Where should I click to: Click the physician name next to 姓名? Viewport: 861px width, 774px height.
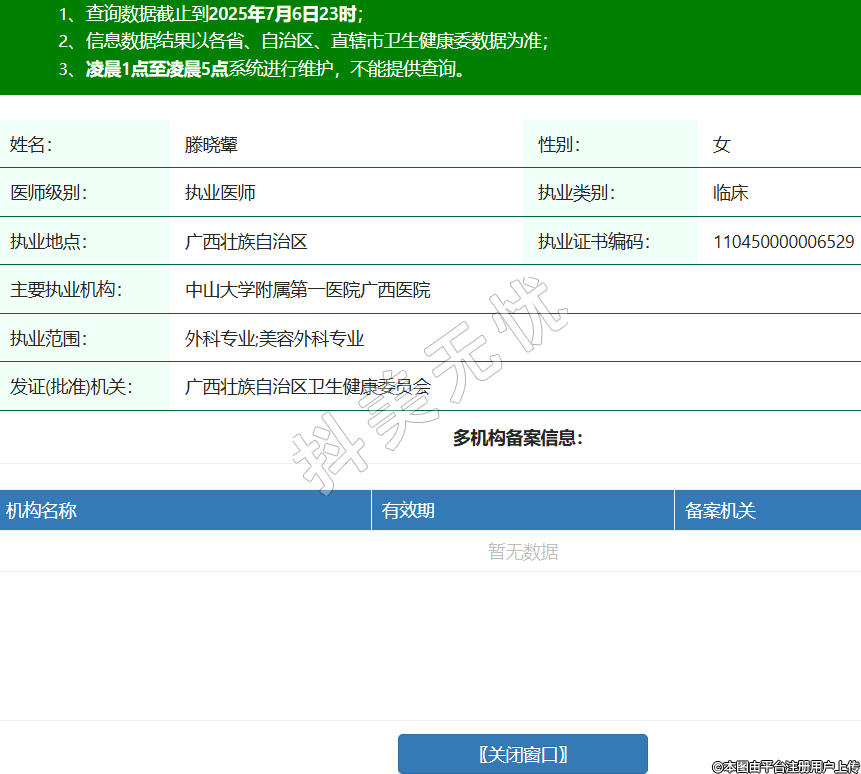[x=211, y=145]
